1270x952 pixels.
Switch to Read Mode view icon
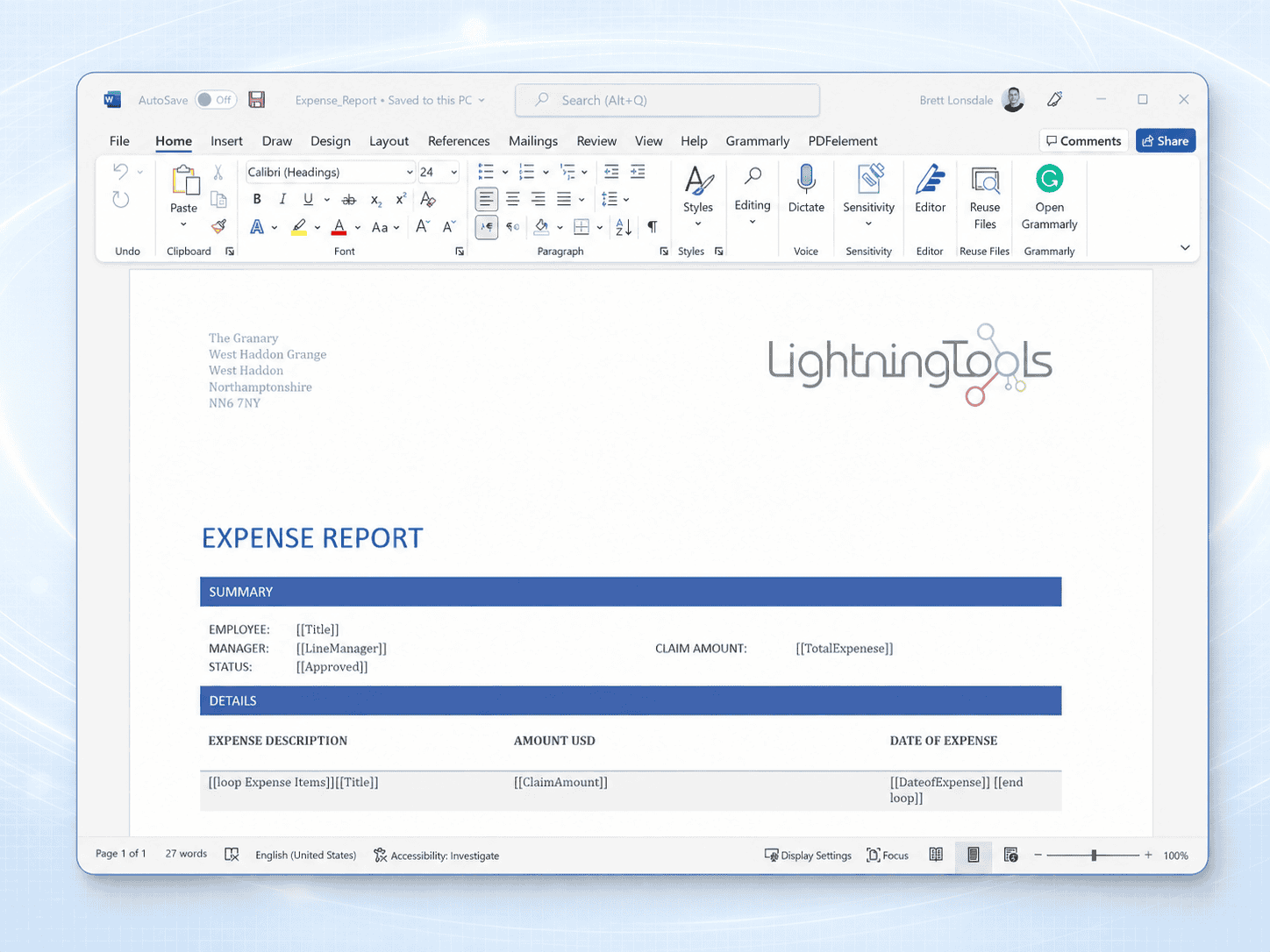pyautogui.click(x=936, y=855)
